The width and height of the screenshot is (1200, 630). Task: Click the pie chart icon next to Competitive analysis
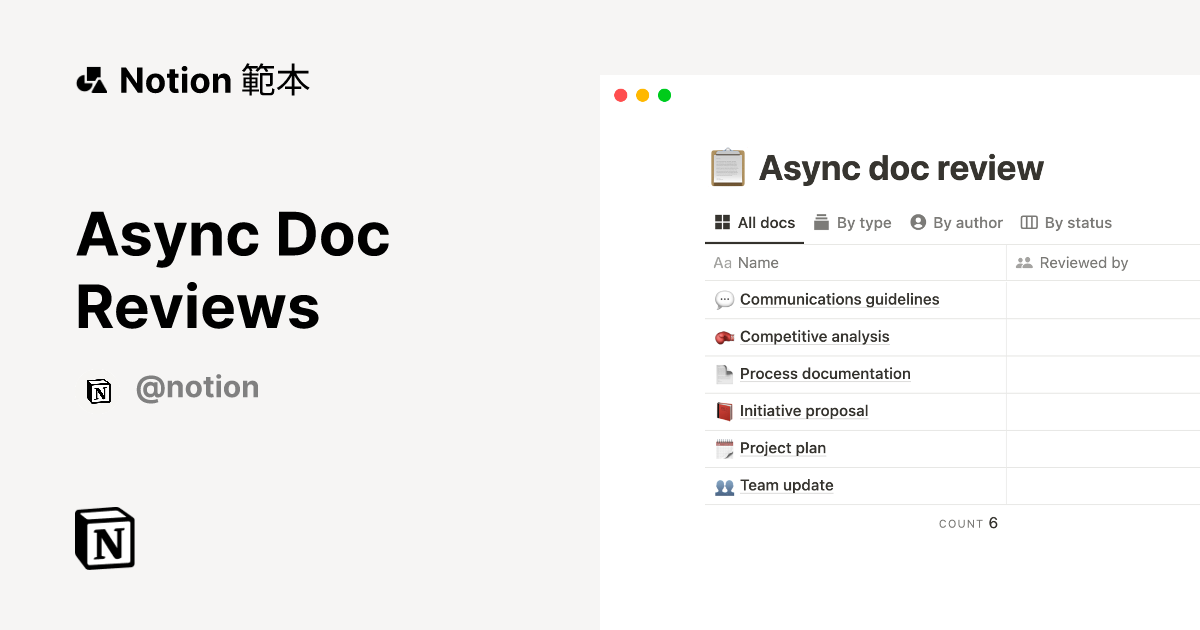click(722, 337)
